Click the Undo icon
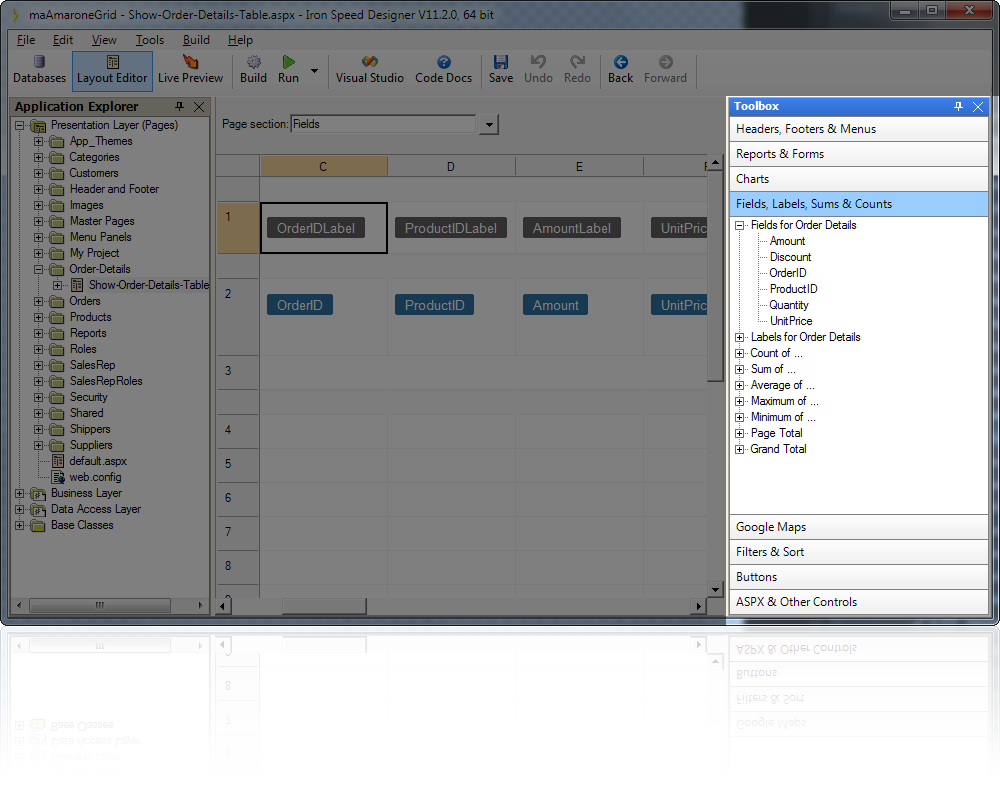This screenshot has height=800, width=1000. coord(539,70)
